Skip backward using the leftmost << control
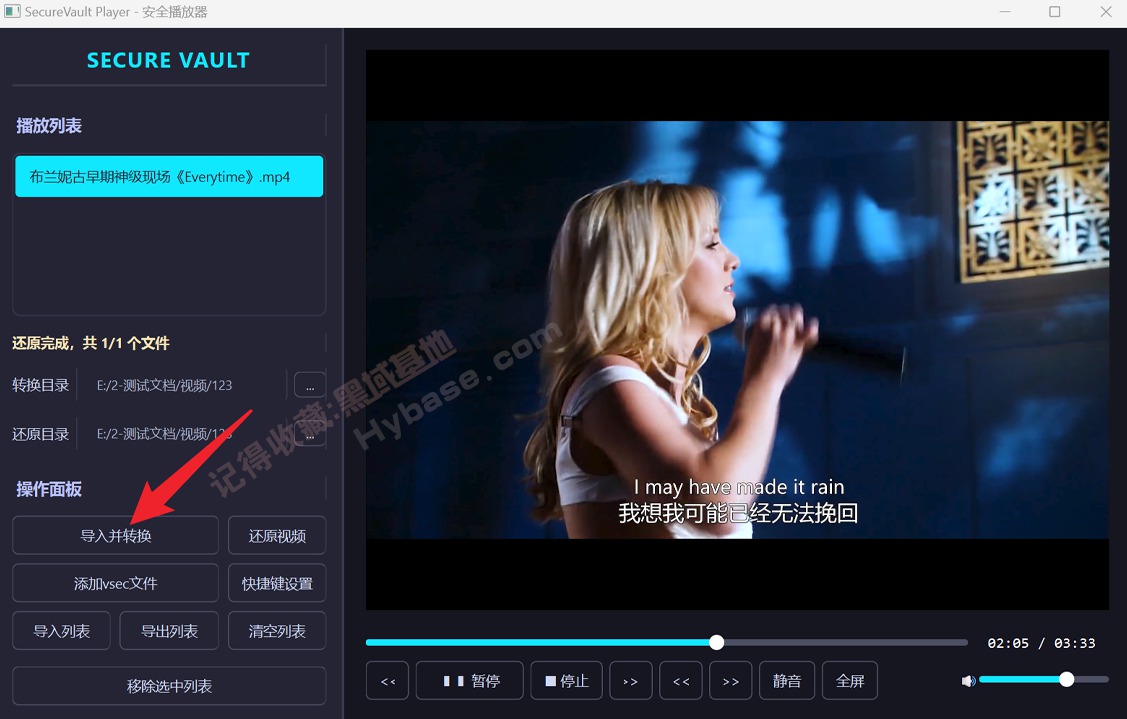The height and width of the screenshot is (719, 1127). point(387,680)
